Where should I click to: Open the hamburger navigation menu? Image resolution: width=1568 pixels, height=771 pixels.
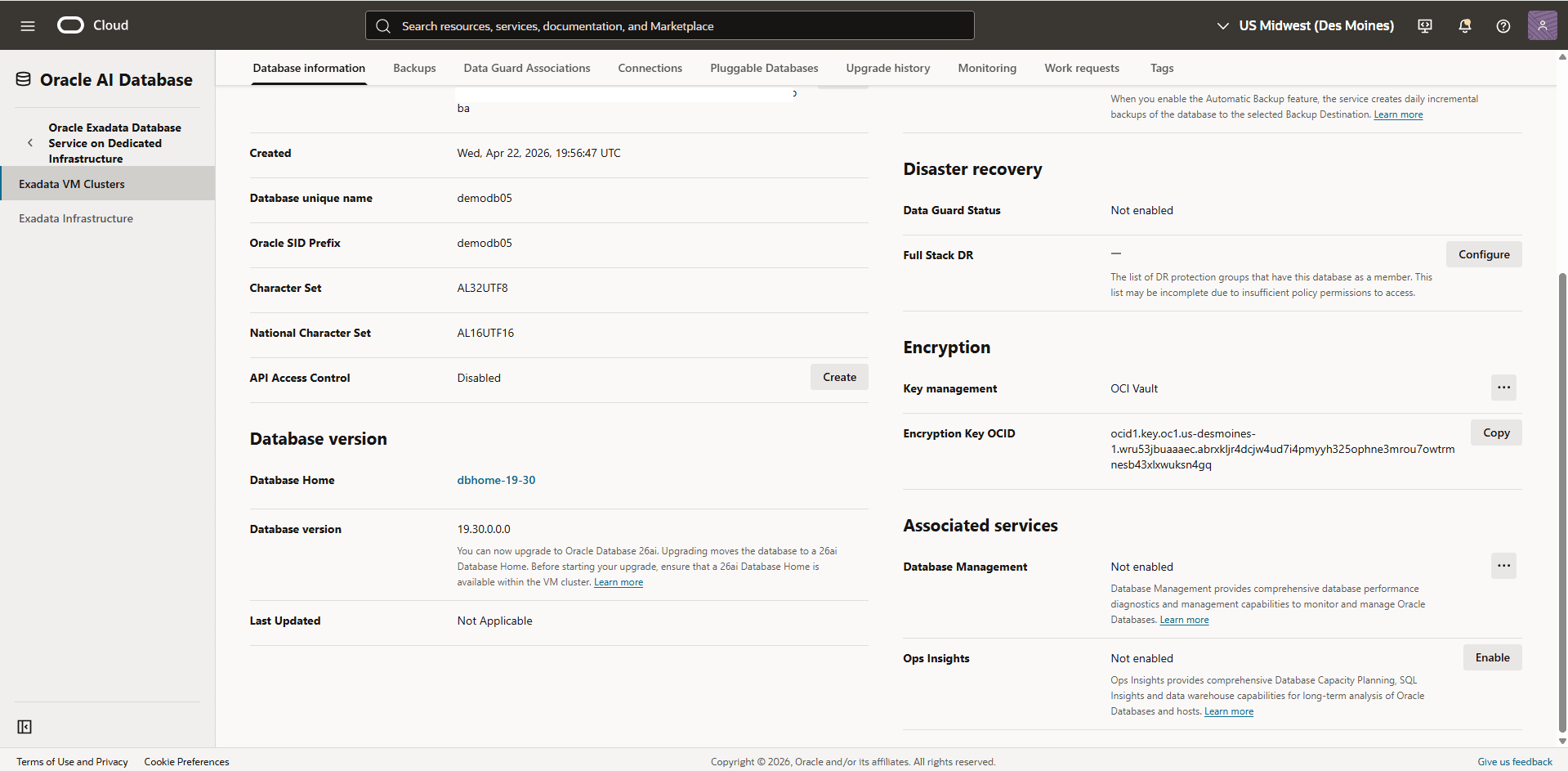pyautogui.click(x=28, y=25)
